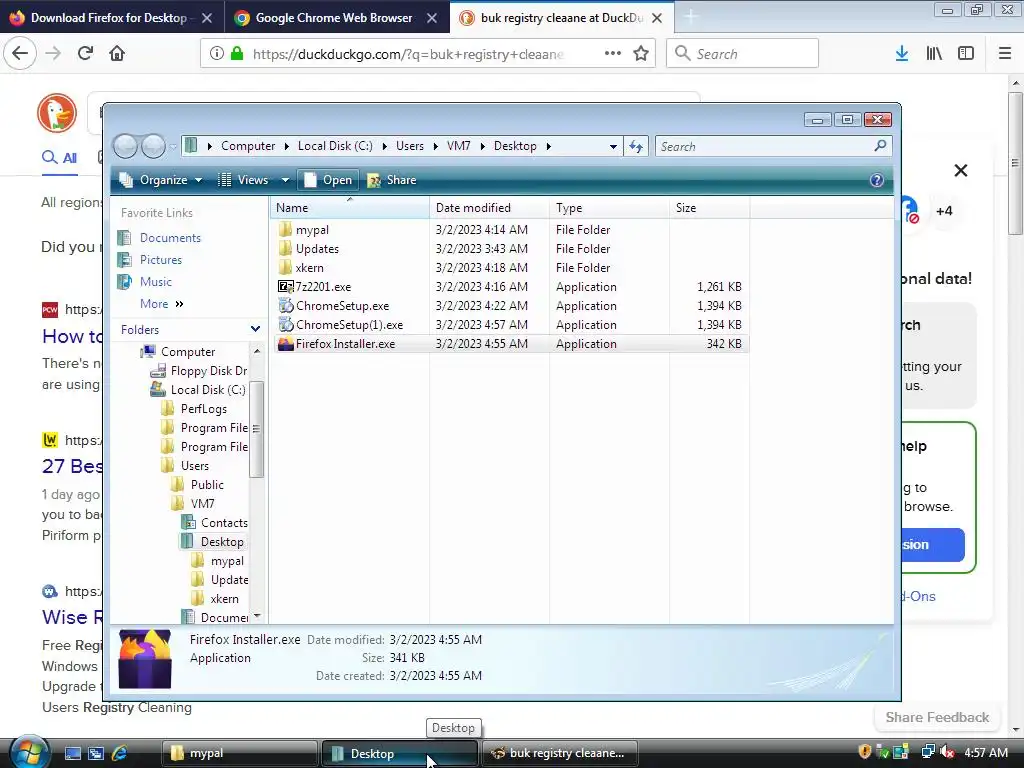Click DuckDuckGo logo
Viewport: 1024px width, 768px height.
[57, 113]
